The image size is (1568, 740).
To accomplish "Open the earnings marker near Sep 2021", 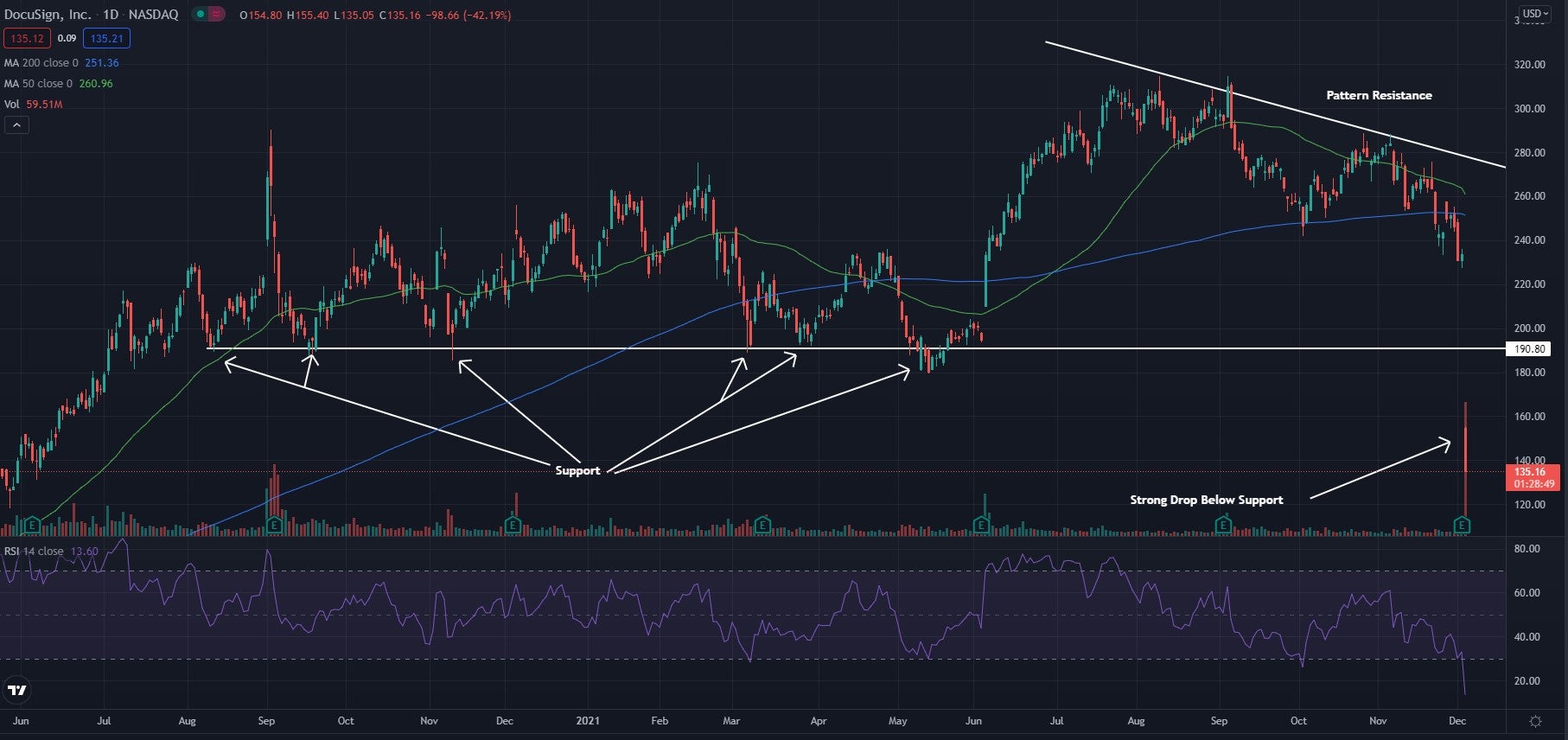I will pyautogui.click(x=1223, y=525).
